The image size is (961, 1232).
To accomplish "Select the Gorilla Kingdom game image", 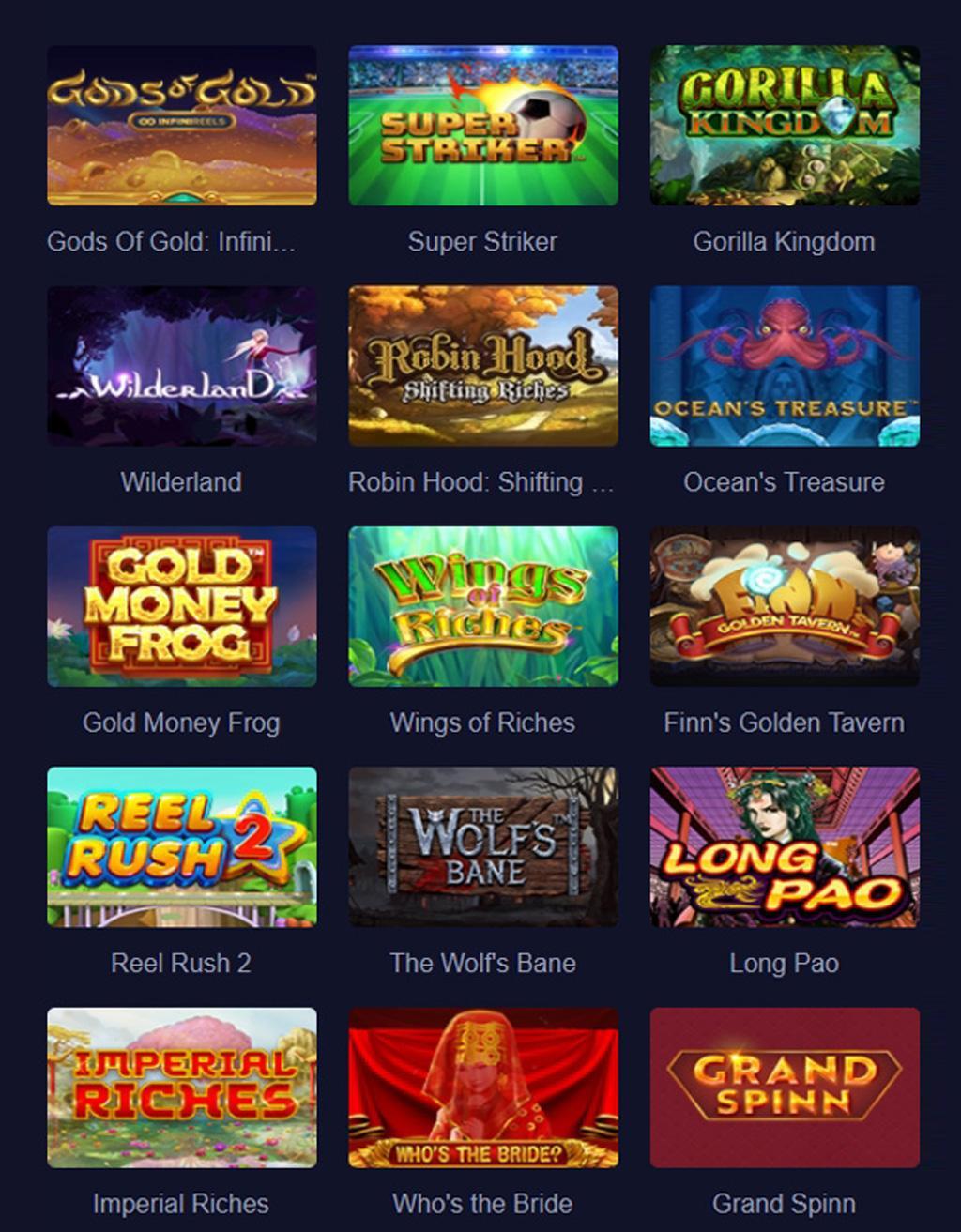I will point(785,126).
